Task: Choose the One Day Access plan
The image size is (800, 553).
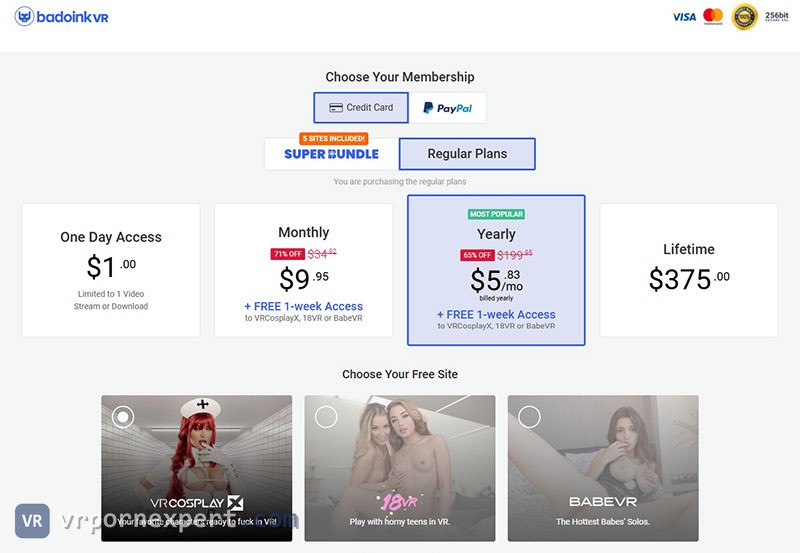Action: (111, 270)
